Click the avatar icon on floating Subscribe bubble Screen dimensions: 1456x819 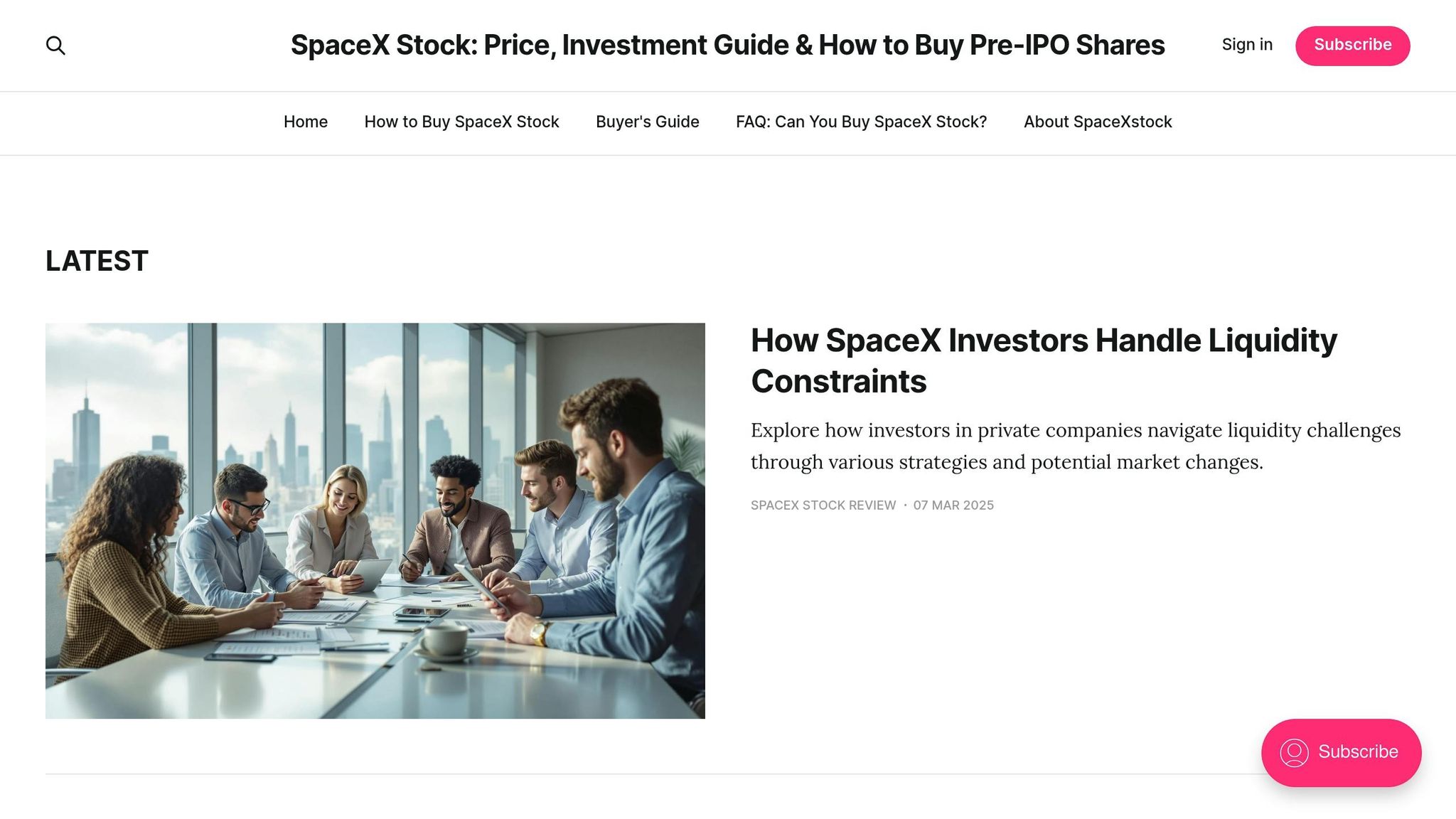click(1296, 752)
